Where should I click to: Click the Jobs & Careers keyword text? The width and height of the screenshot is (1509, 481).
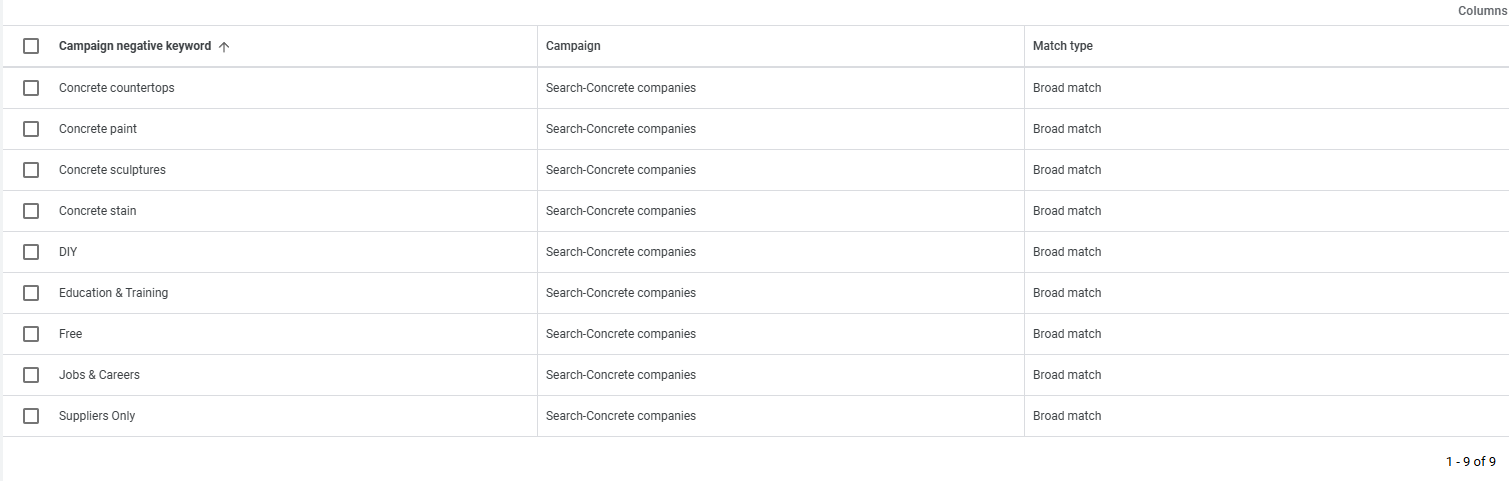click(99, 375)
